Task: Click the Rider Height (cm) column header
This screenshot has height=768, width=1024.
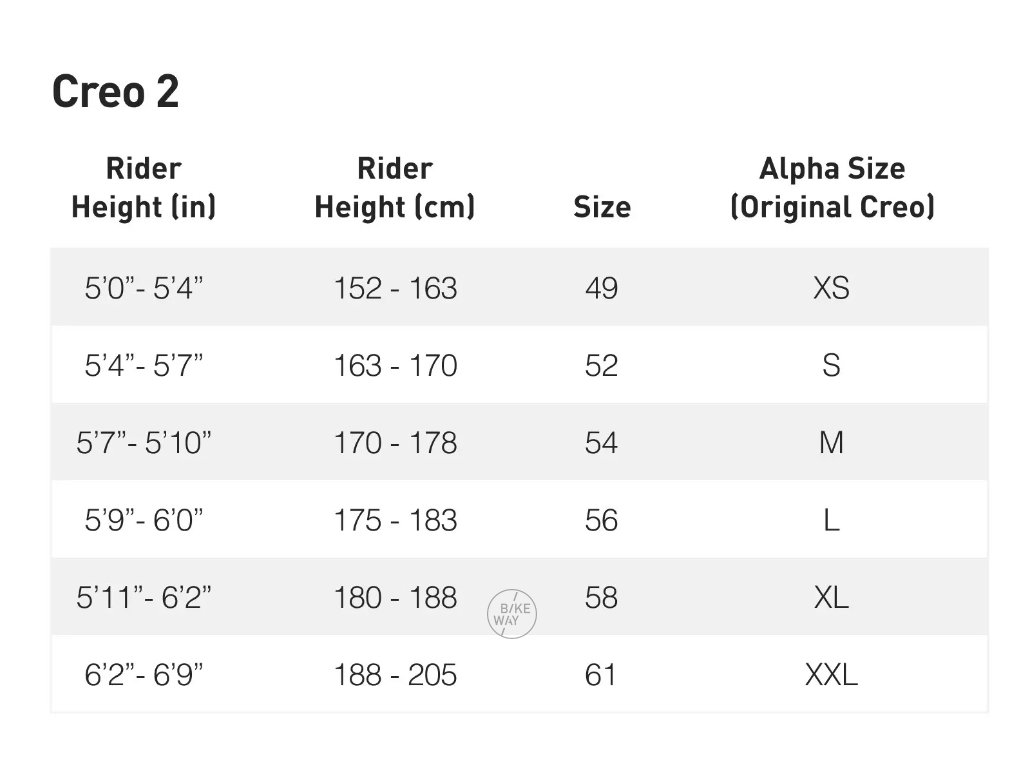Action: click(395, 187)
